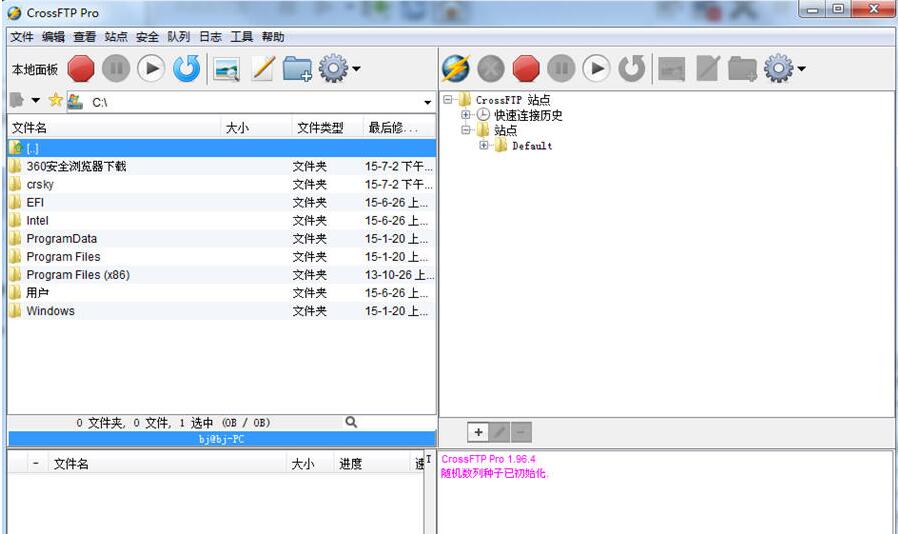898x534 pixels.
Task: Click the lightning bolt quick connect icon
Action: 455,68
